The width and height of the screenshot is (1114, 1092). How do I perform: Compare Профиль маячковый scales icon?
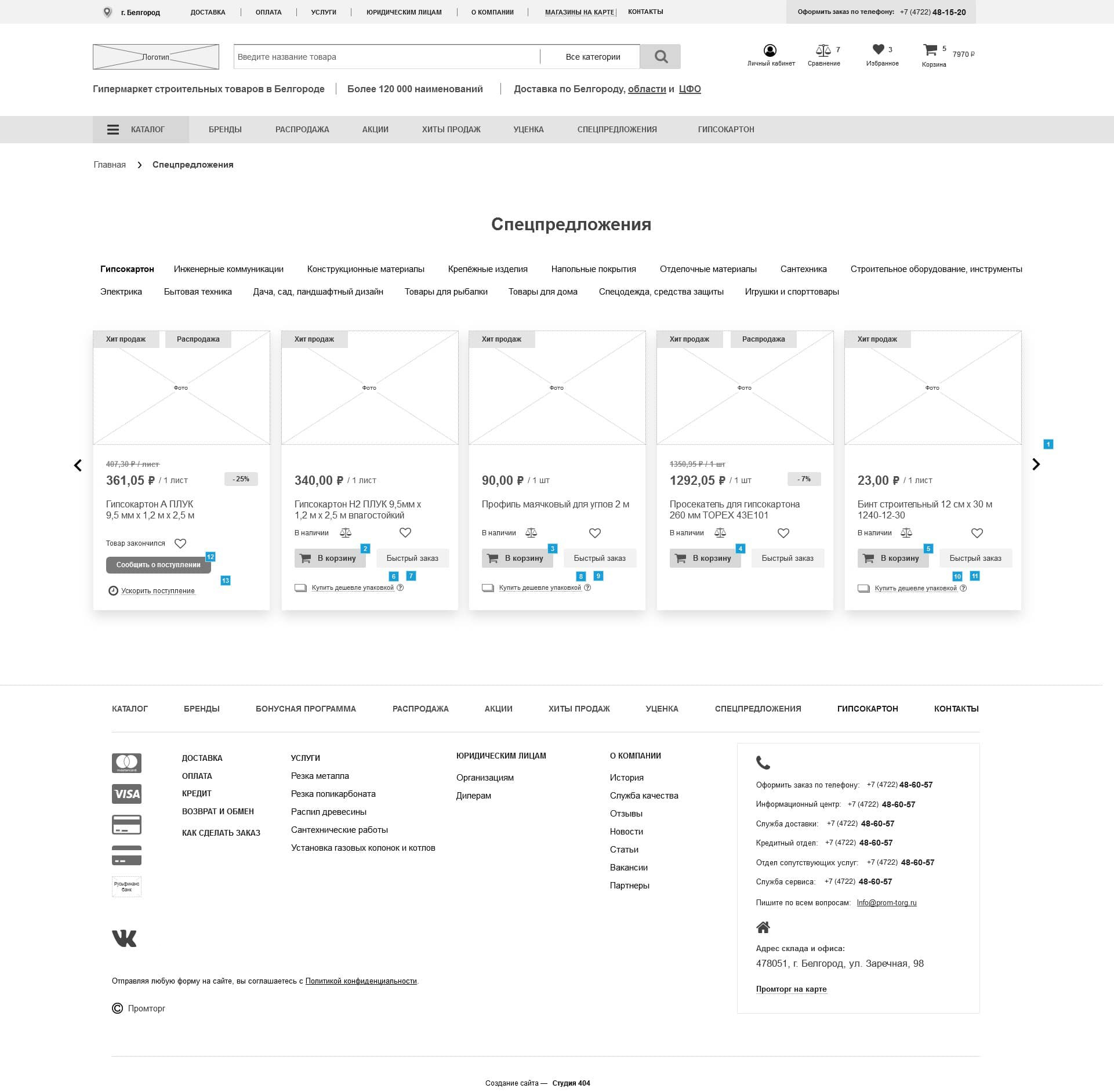(531, 532)
